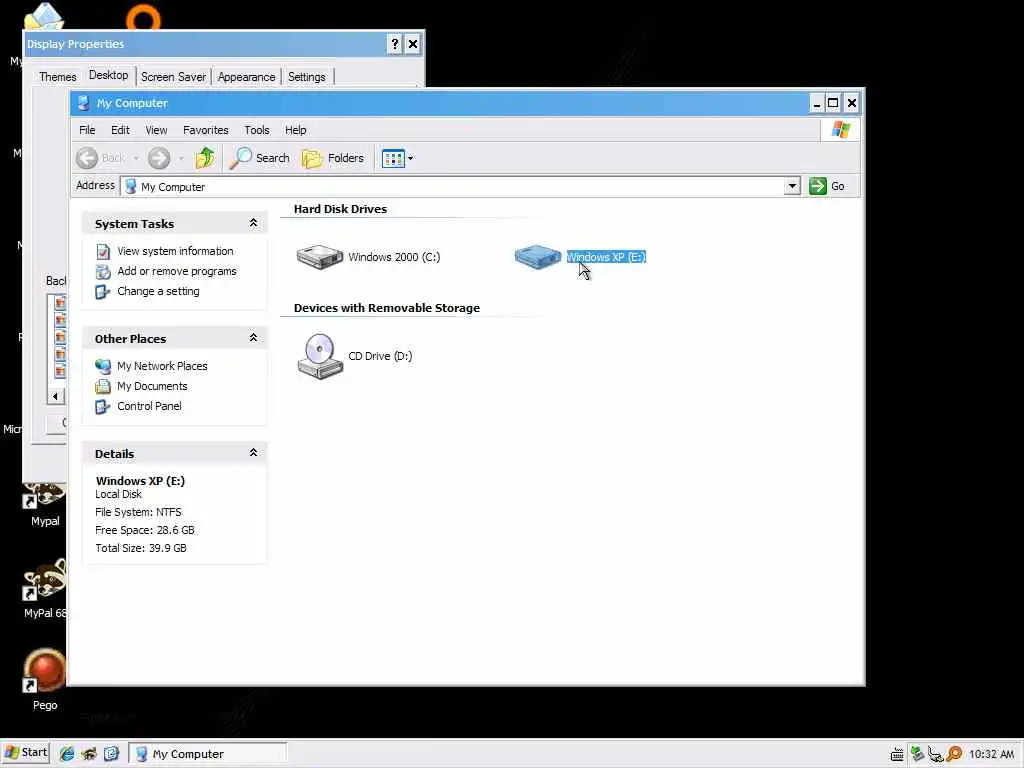Viewport: 1024px width, 768px height.
Task: Click the safely remove hardware tray icon
Action: click(x=935, y=754)
